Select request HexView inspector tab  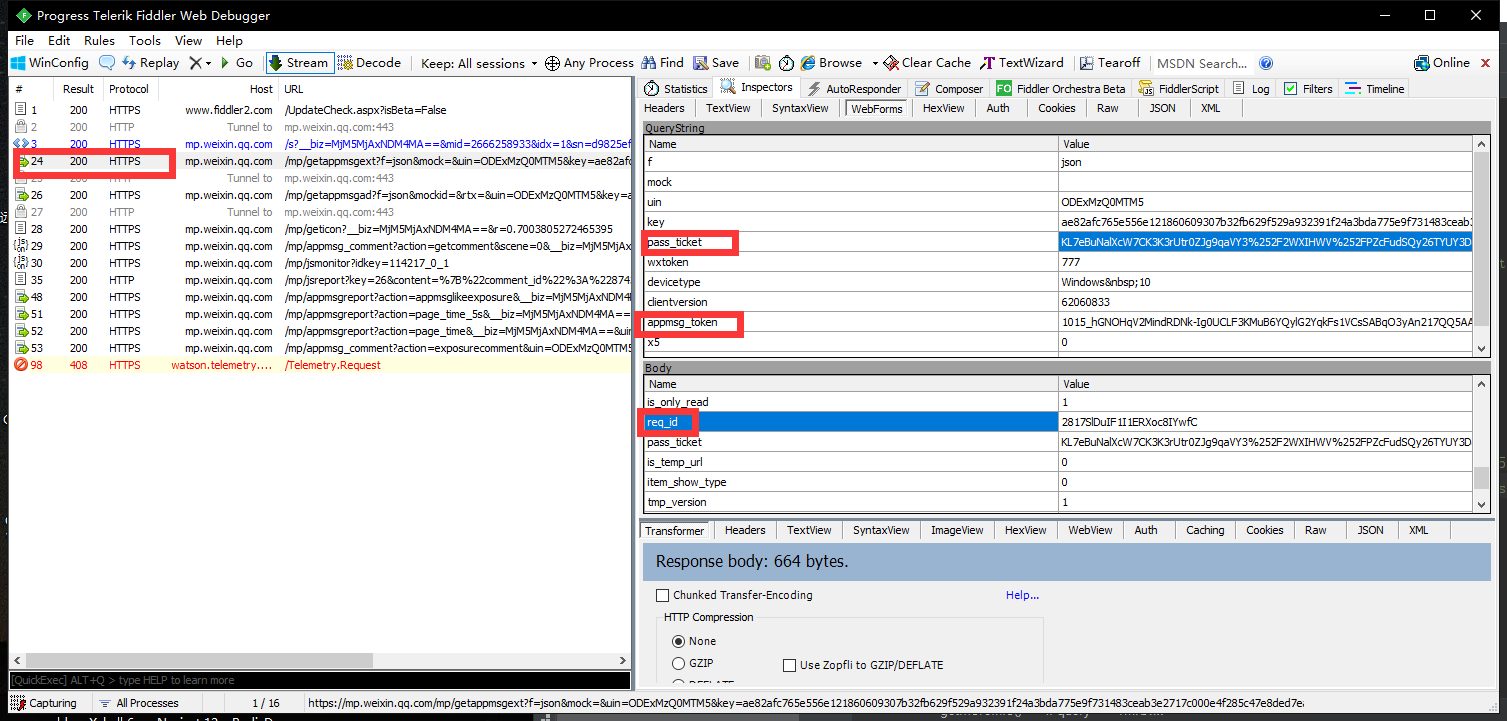(944, 108)
